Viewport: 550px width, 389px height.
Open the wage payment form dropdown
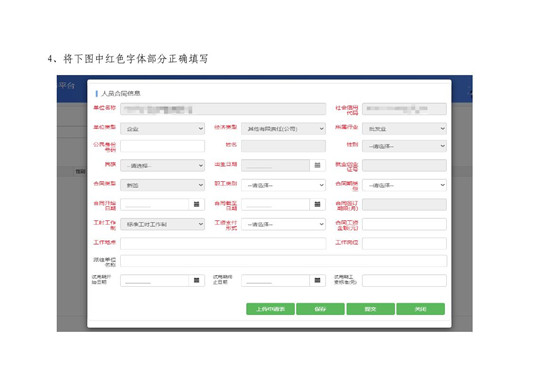283,224
